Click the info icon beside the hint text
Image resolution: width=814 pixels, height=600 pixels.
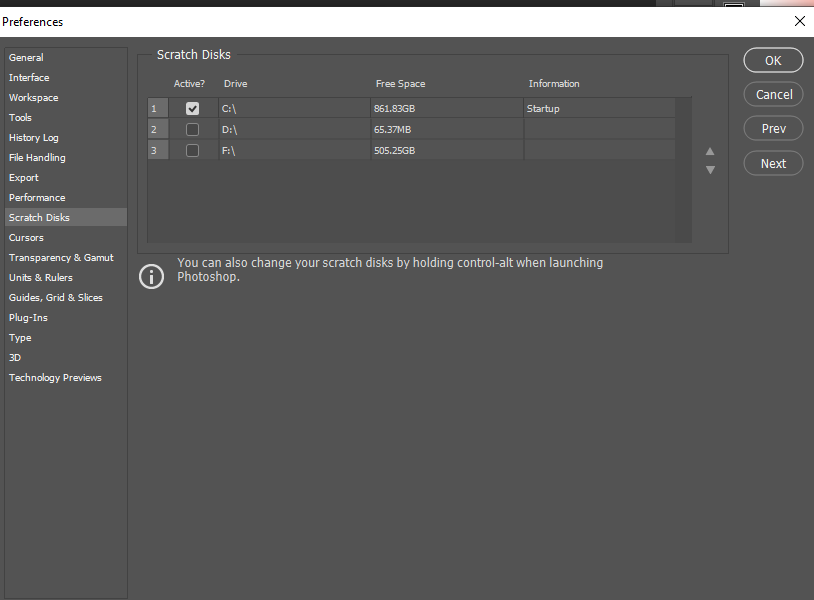coord(151,276)
